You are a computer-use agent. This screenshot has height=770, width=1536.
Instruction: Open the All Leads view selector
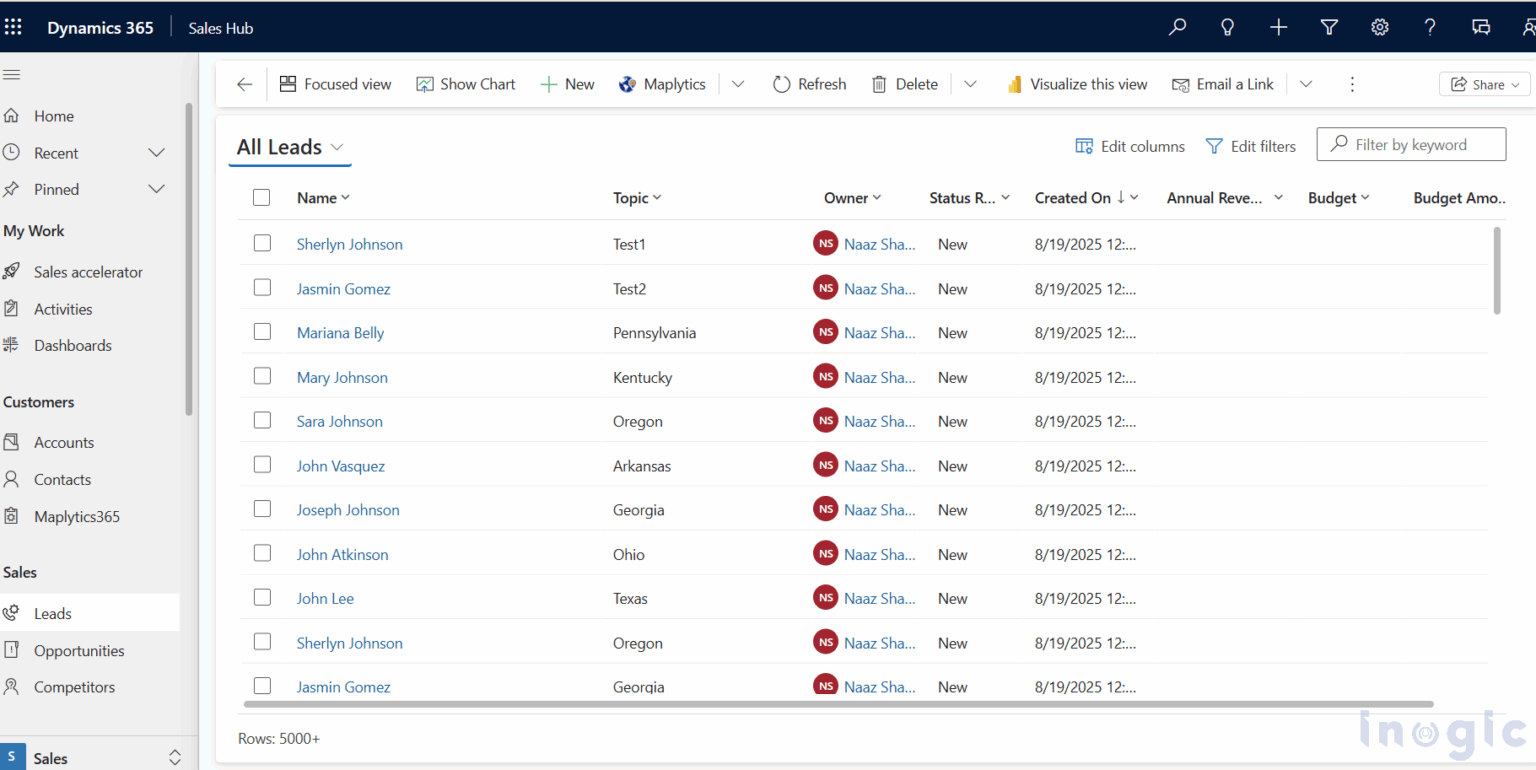[289, 146]
